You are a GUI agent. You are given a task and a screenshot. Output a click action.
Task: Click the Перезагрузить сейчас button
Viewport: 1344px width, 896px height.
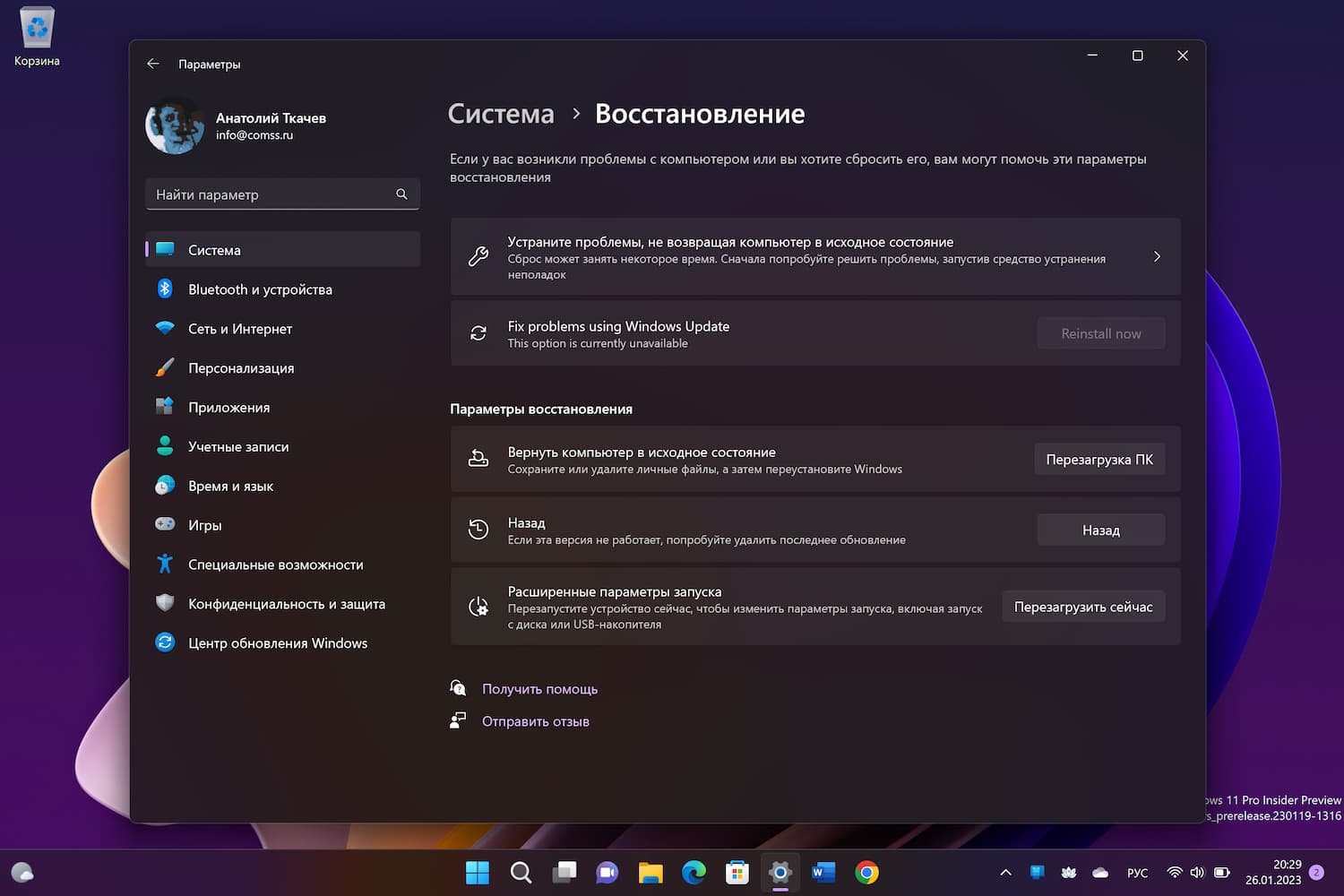[x=1082, y=607]
